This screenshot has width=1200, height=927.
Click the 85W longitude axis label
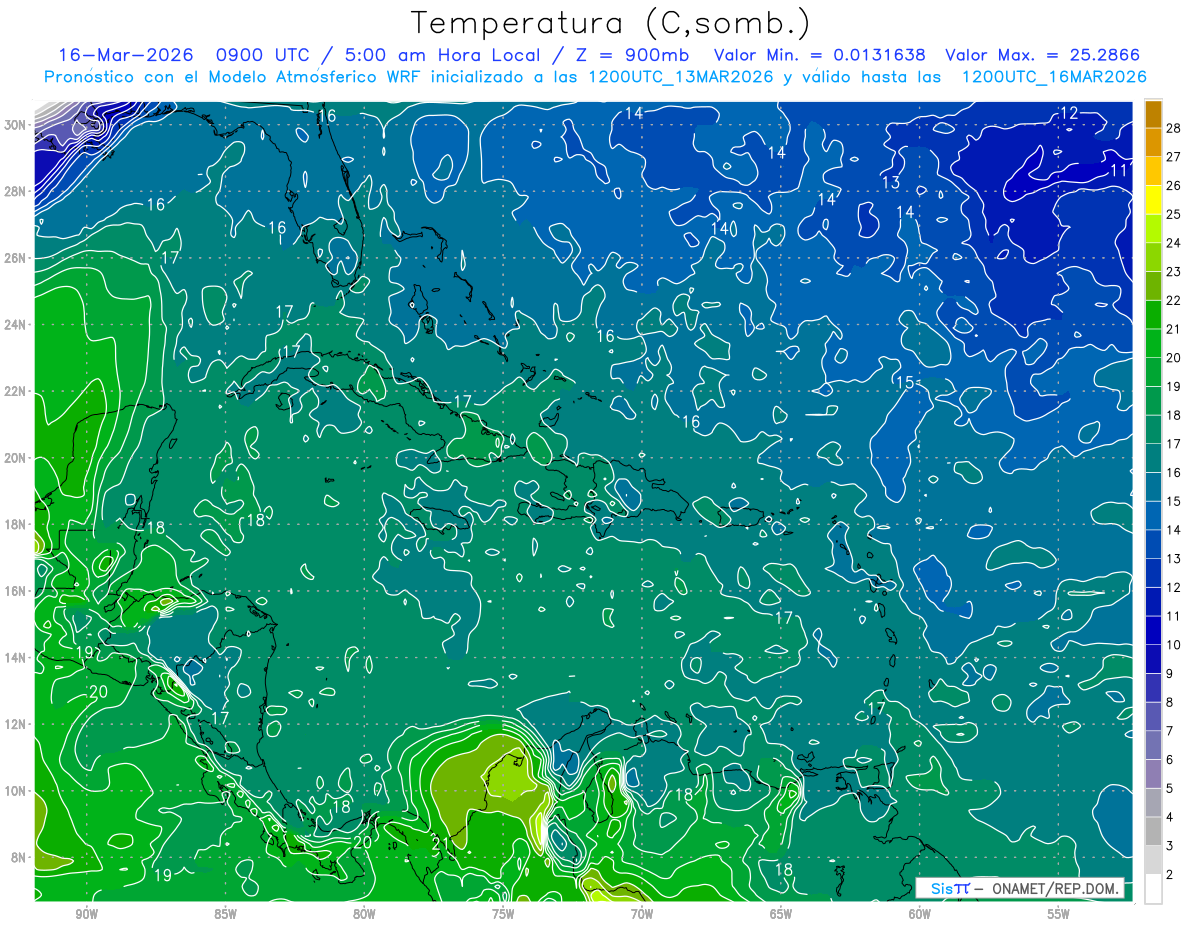coord(225,914)
